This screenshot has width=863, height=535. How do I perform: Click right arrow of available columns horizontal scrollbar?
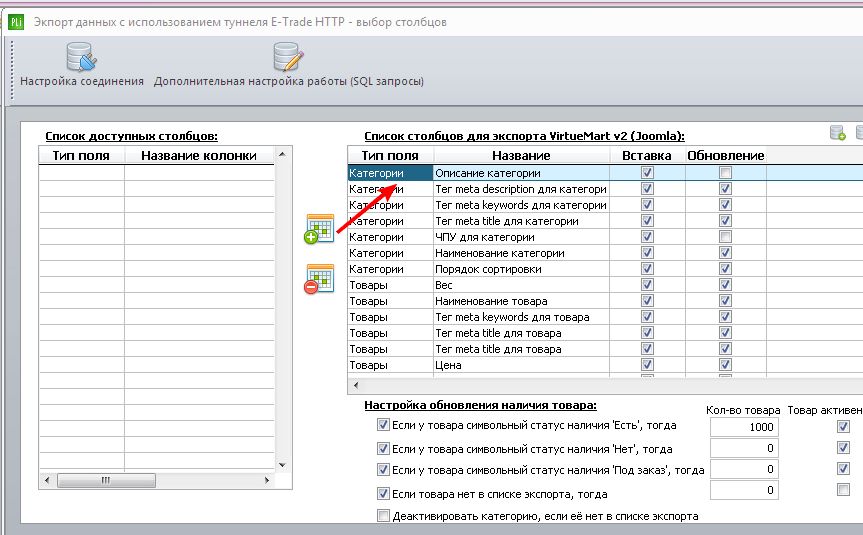[x=267, y=481]
